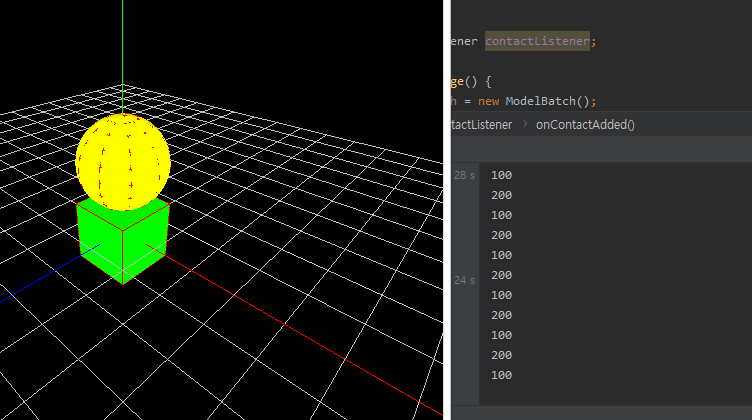Open the tactListener class breadcrumb item
Image resolution: width=752 pixels, height=420 pixels.
[x=482, y=125]
